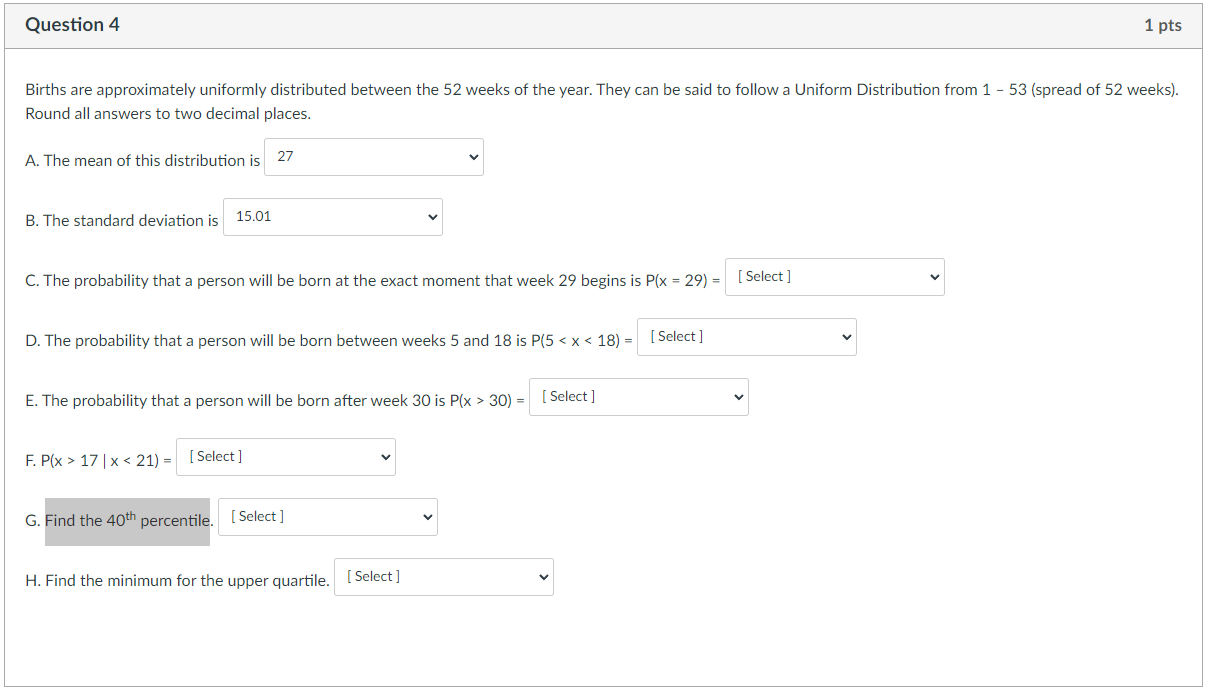This screenshot has width=1212, height=692.
Task: Open the 40th percentile Select dropdown
Action: [327, 517]
